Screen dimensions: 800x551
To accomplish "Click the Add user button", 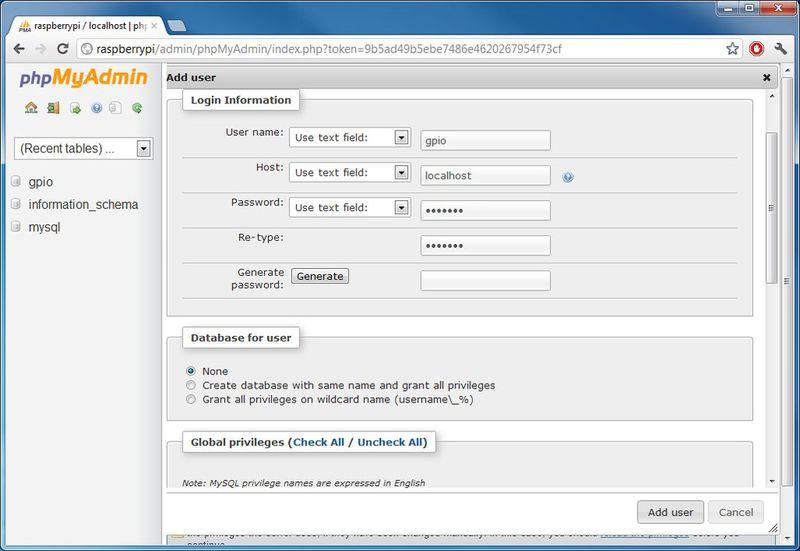I will pyautogui.click(x=670, y=512).
